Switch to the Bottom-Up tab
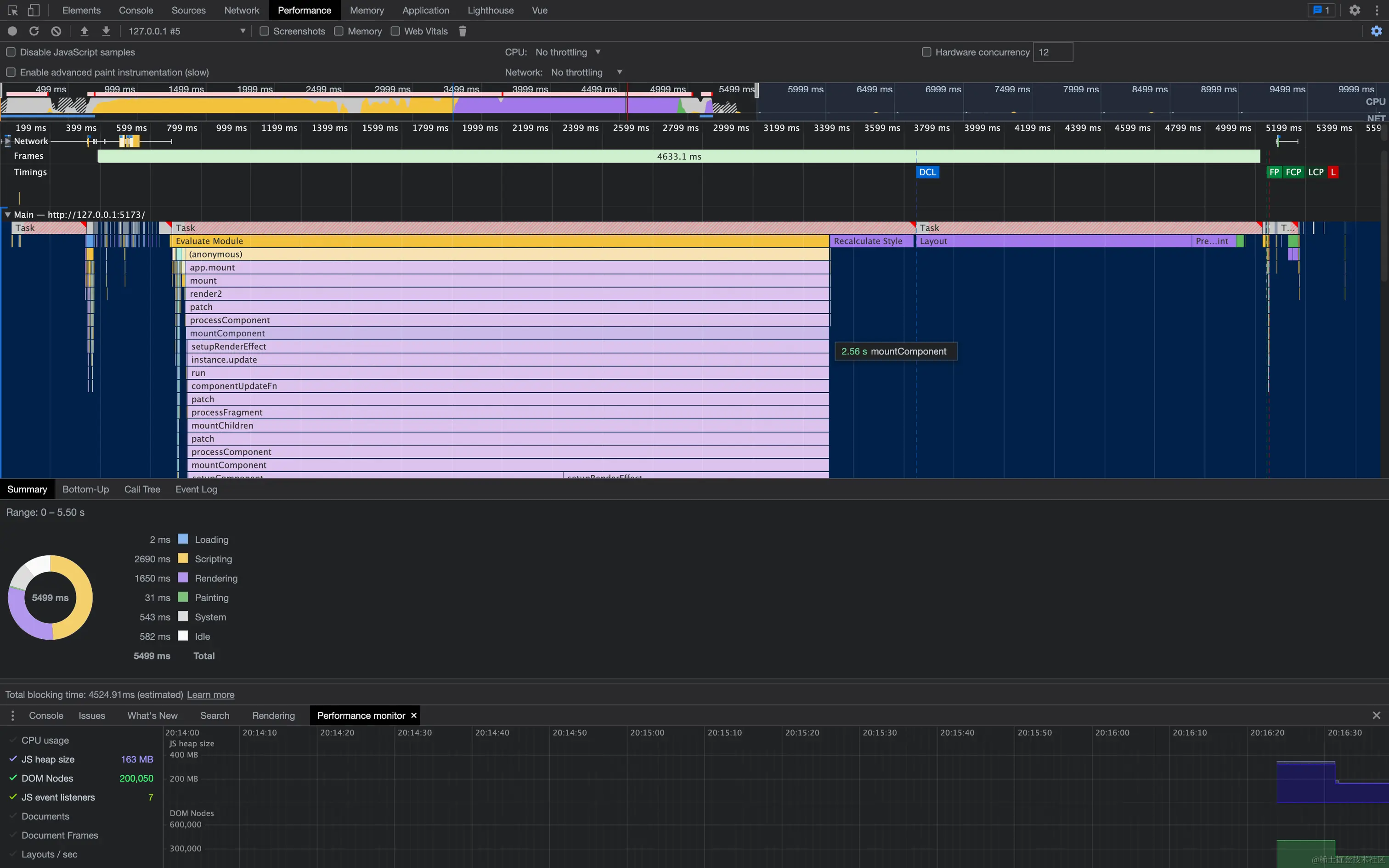 pos(85,489)
